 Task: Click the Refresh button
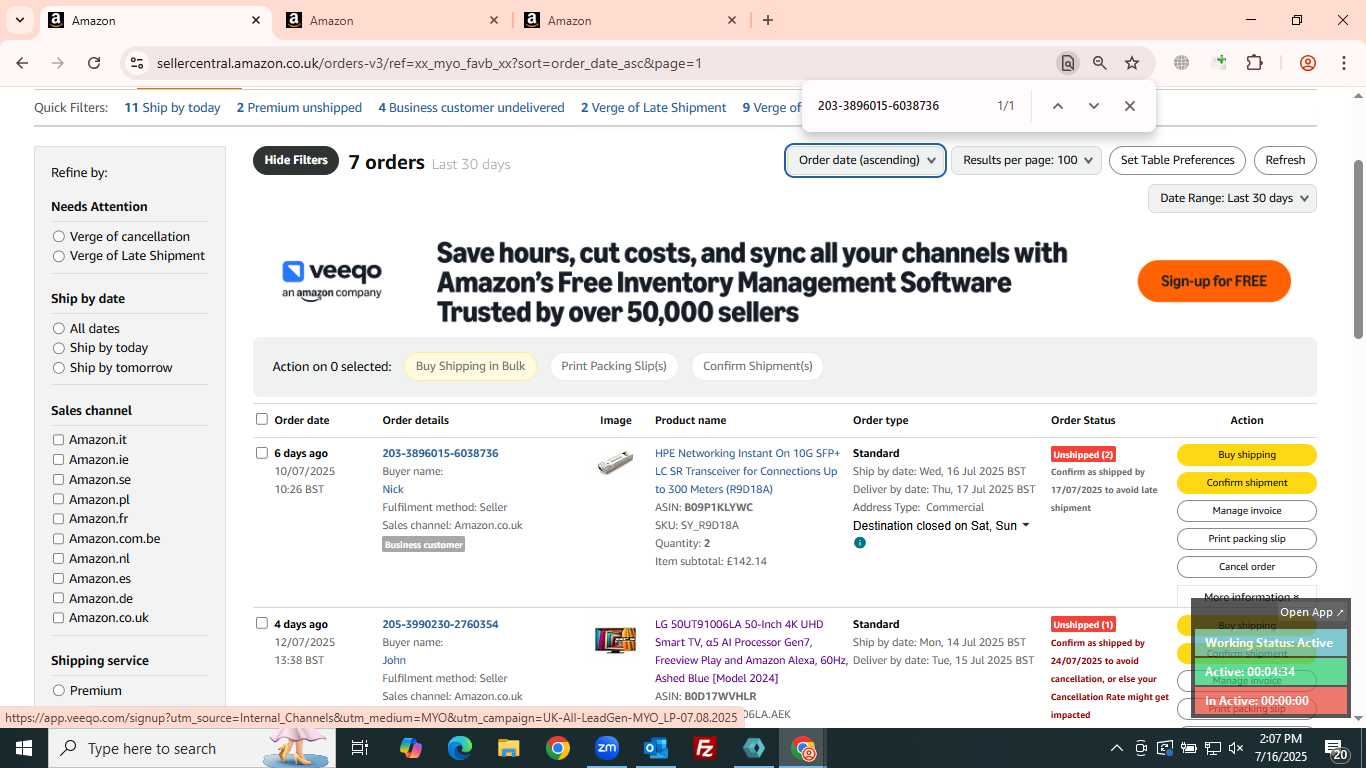[x=1285, y=160]
